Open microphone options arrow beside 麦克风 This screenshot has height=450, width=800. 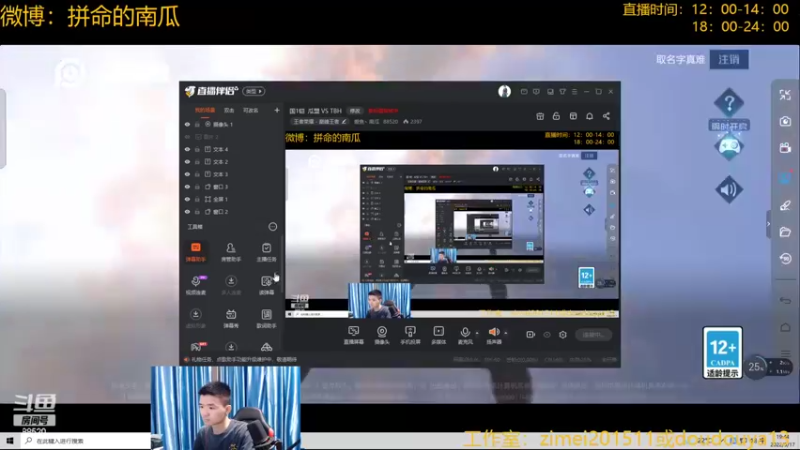coord(477,333)
